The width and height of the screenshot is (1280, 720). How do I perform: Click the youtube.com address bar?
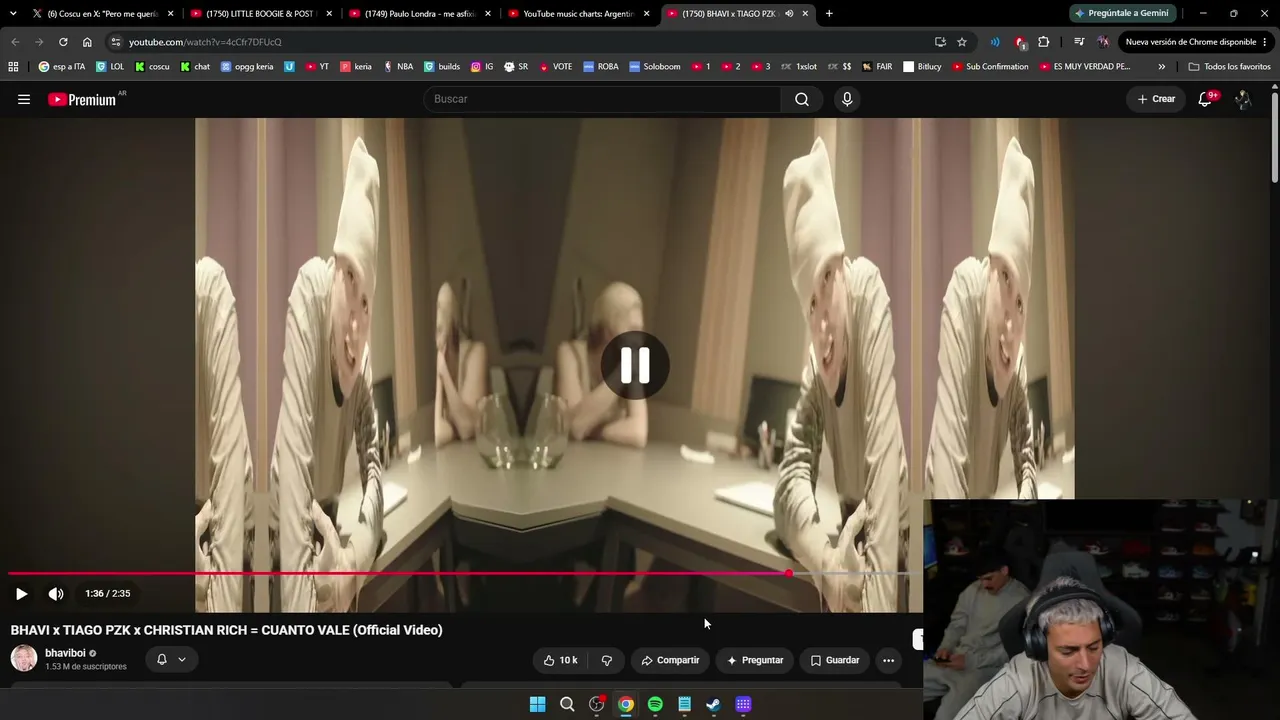pos(520,42)
